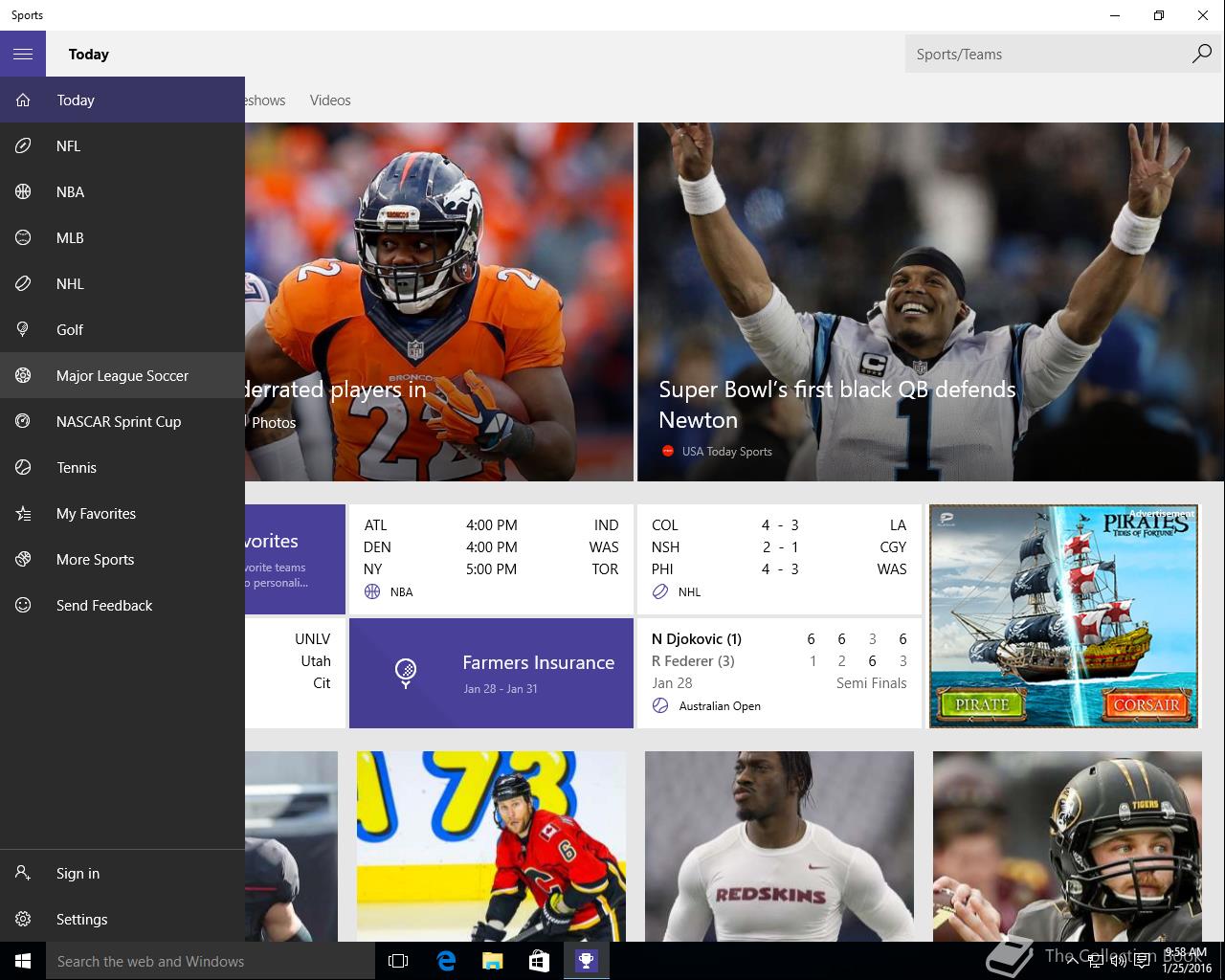
Task: Select Tennis label in sidebar
Action: click(77, 467)
